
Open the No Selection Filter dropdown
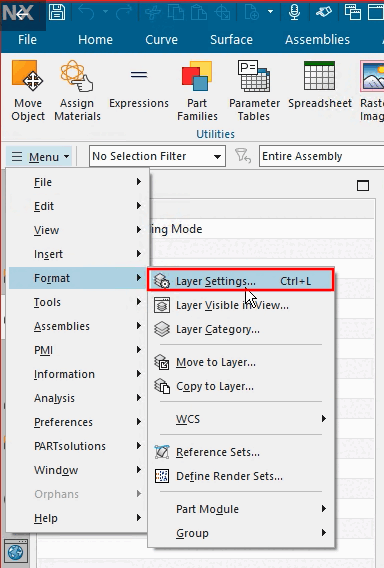pos(157,156)
